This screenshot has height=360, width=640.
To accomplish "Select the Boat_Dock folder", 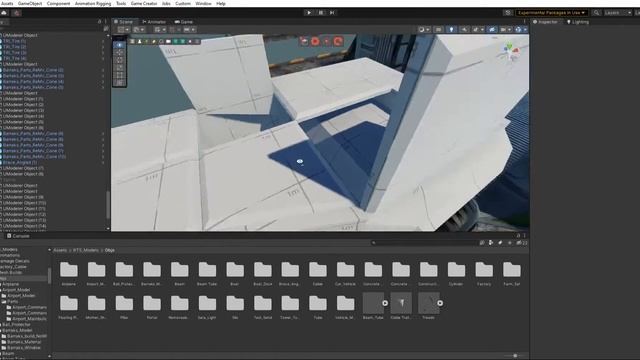I will [262, 273].
